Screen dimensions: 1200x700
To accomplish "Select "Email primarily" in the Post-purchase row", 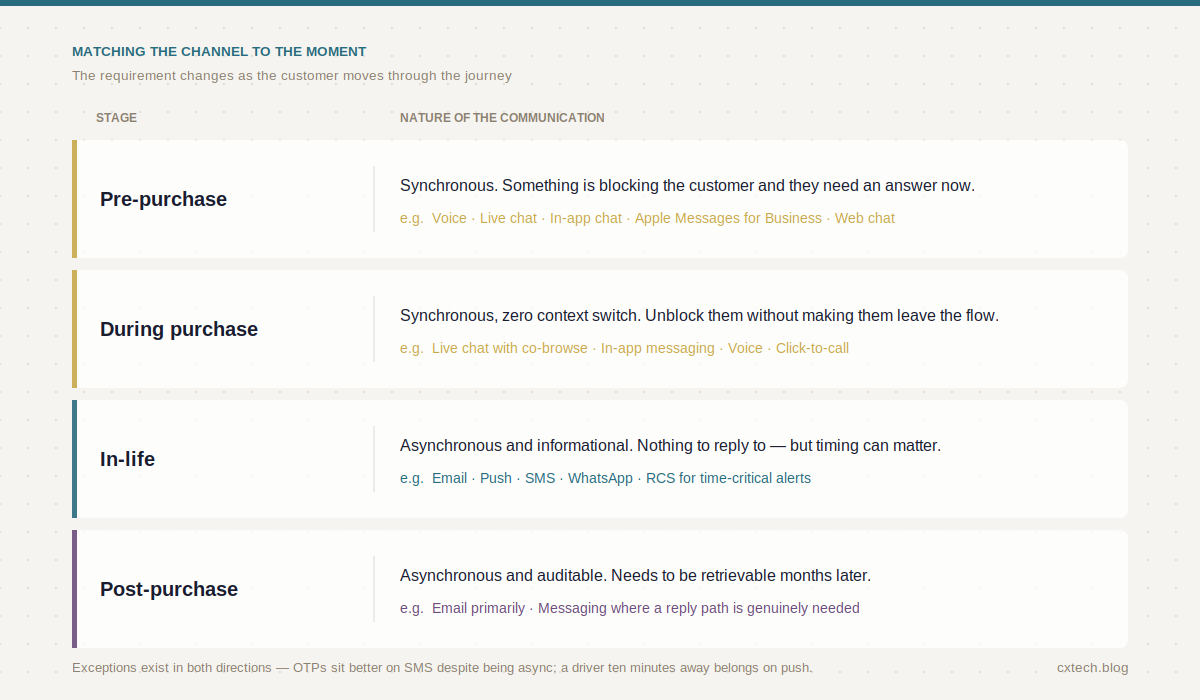I will pos(478,608).
